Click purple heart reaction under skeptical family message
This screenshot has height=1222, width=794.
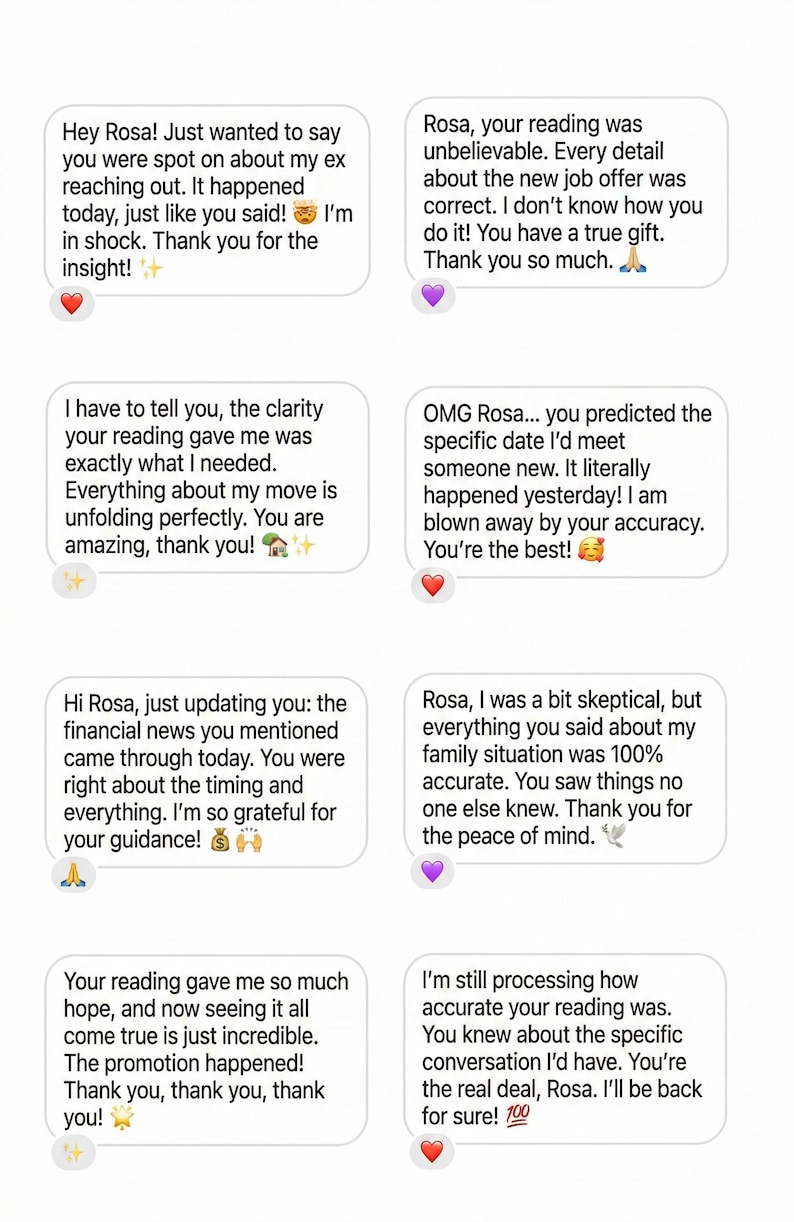click(x=432, y=871)
